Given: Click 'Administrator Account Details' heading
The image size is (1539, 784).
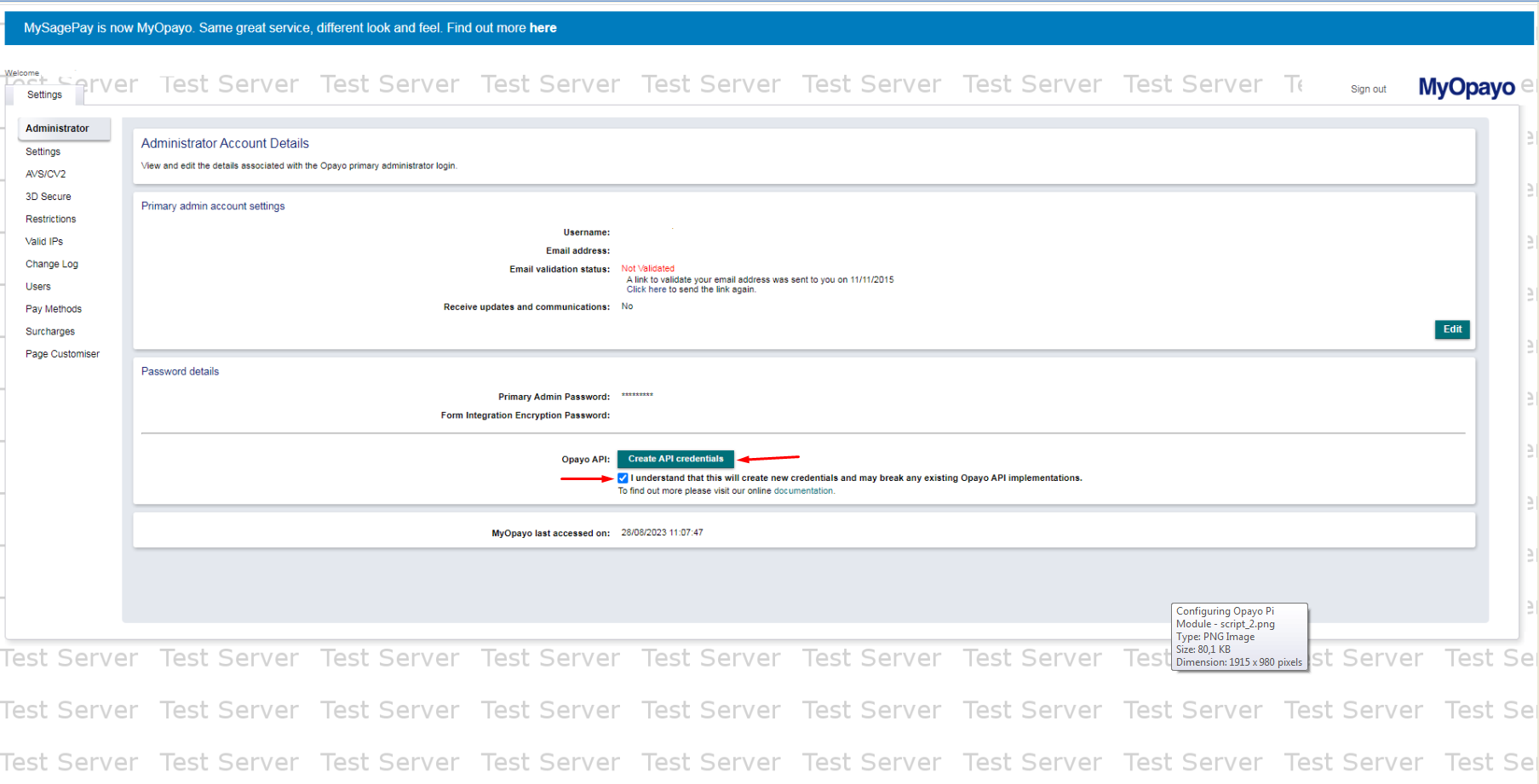Looking at the screenshot, I should click(225, 143).
